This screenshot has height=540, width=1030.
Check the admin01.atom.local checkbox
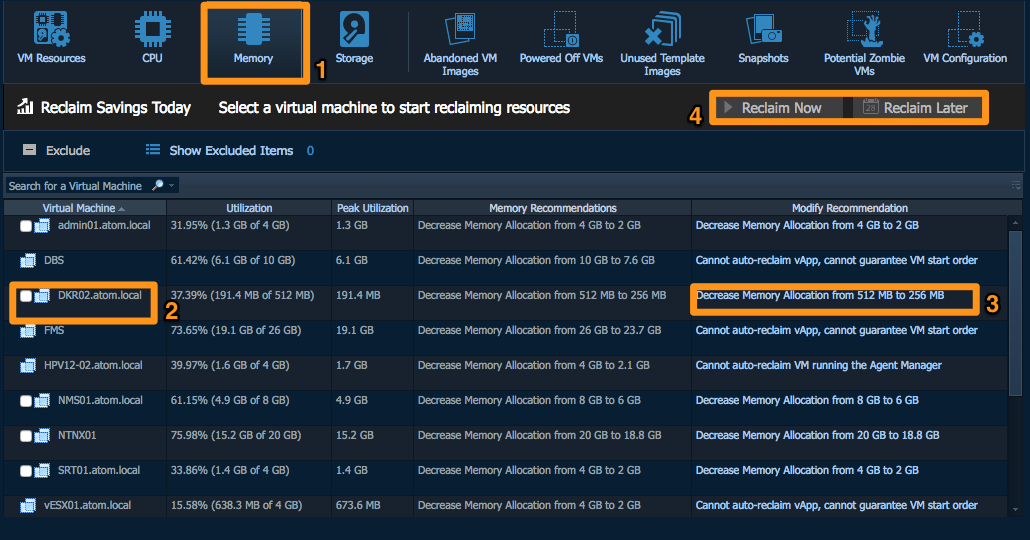(26, 226)
